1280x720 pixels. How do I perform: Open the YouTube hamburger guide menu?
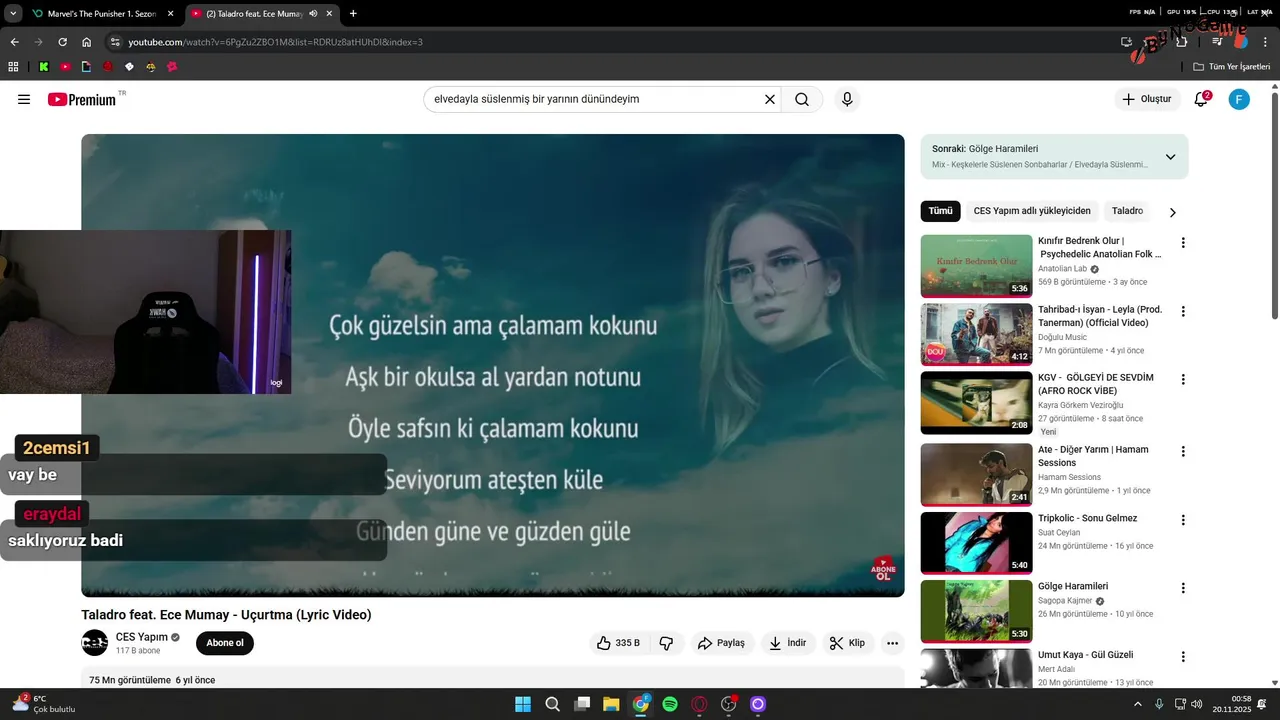tap(24, 99)
